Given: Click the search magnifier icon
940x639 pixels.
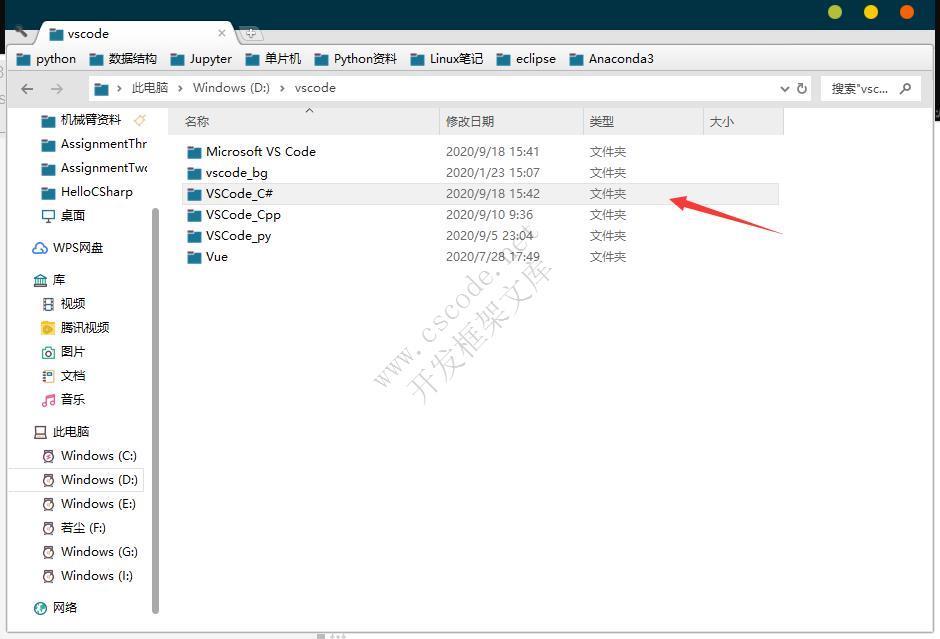Looking at the screenshot, I should (x=905, y=88).
